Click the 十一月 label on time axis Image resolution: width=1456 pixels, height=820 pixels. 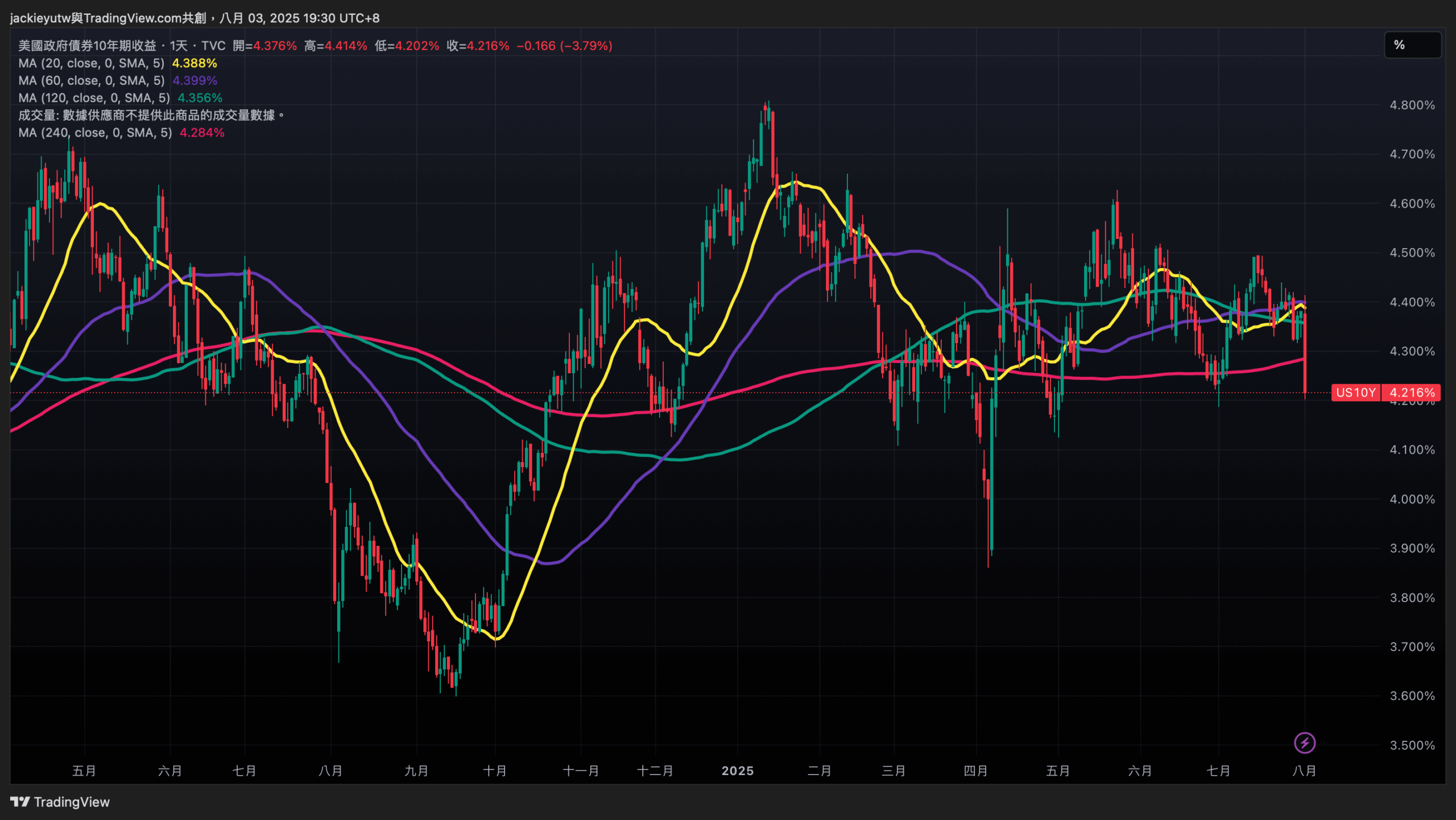tap(581, 771)
